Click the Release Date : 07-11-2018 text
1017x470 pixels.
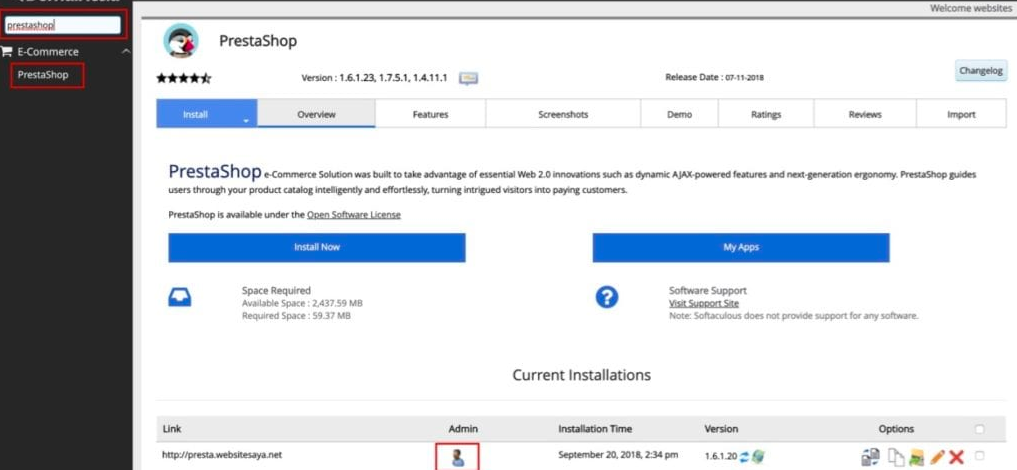click(715, 77)
